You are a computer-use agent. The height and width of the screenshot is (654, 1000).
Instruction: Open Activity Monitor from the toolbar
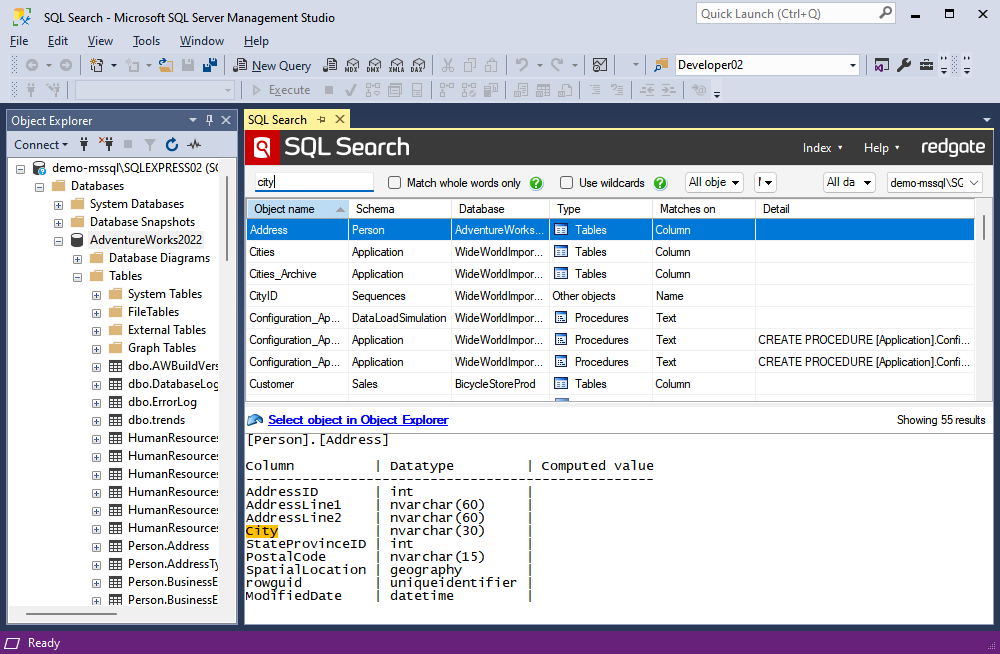[599, 65]
